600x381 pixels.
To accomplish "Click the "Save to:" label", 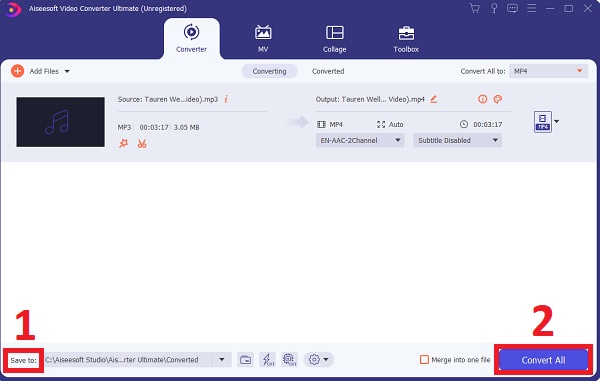I will [x=23, y=360].
